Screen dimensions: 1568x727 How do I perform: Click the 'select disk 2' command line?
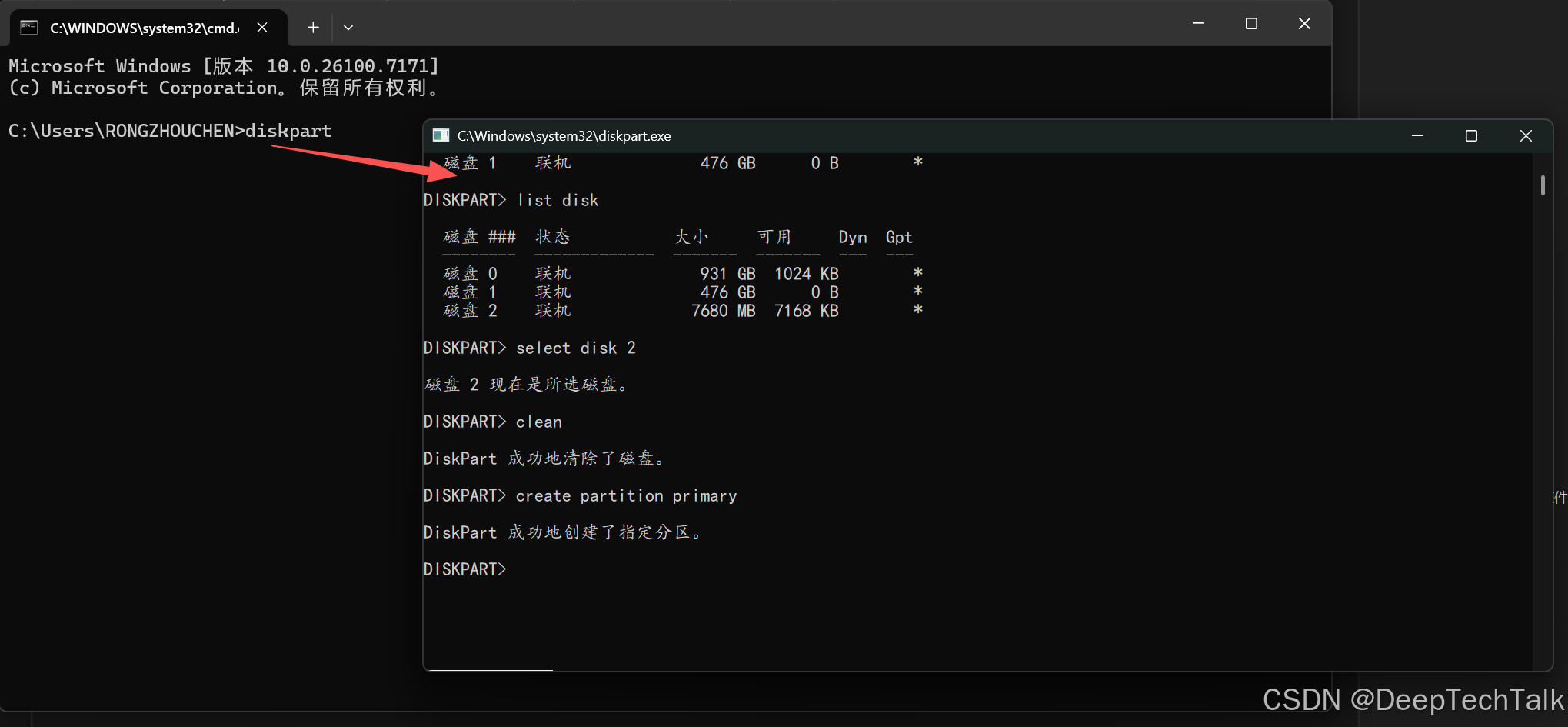click(530, 348)
